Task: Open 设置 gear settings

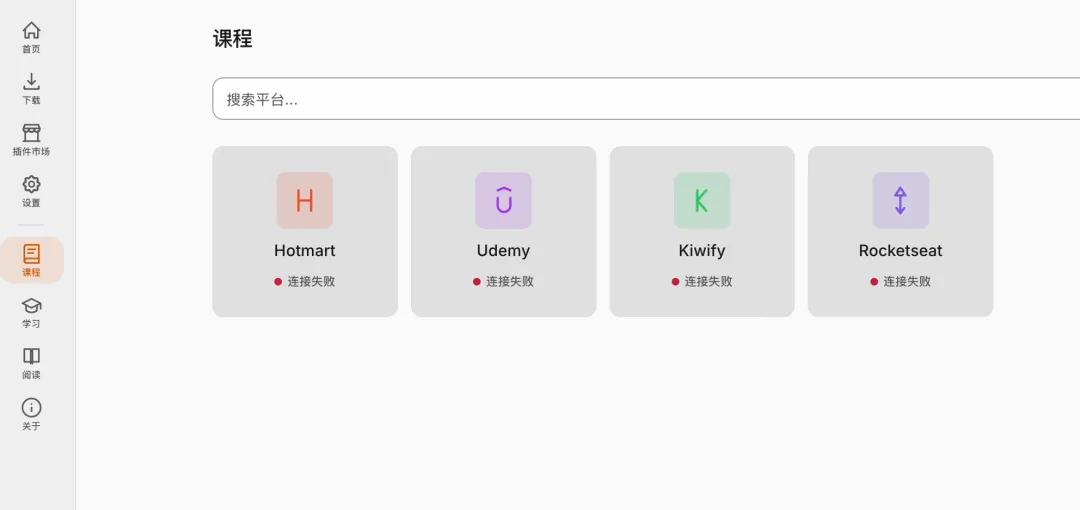Action: (31, 185)
